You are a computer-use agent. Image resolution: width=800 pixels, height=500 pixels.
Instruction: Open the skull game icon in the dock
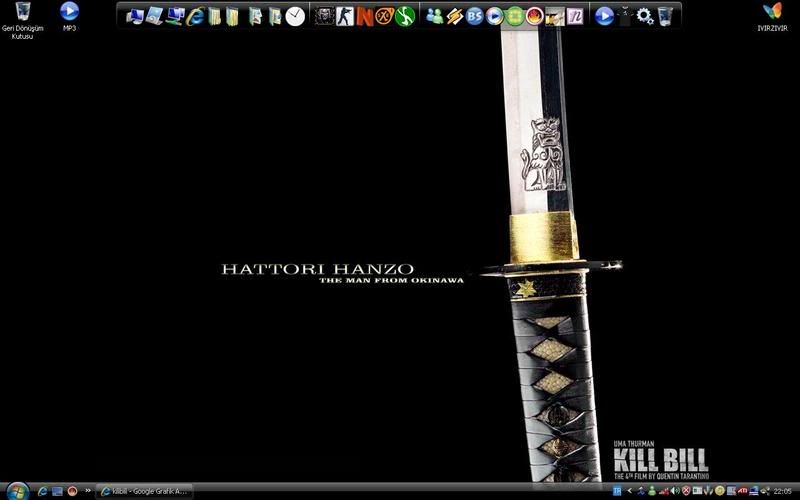pos(324,16)
